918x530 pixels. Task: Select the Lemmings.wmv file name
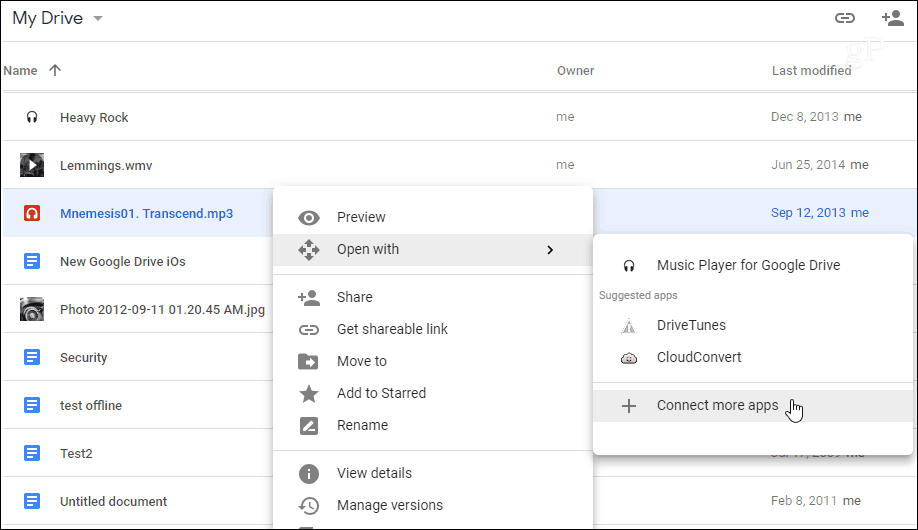click(x=106, y=166)
